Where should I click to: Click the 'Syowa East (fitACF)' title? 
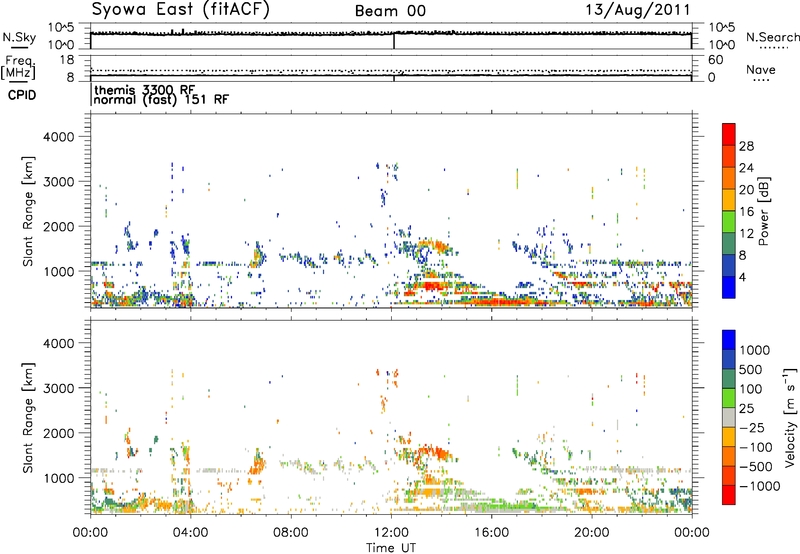[180, 10]
